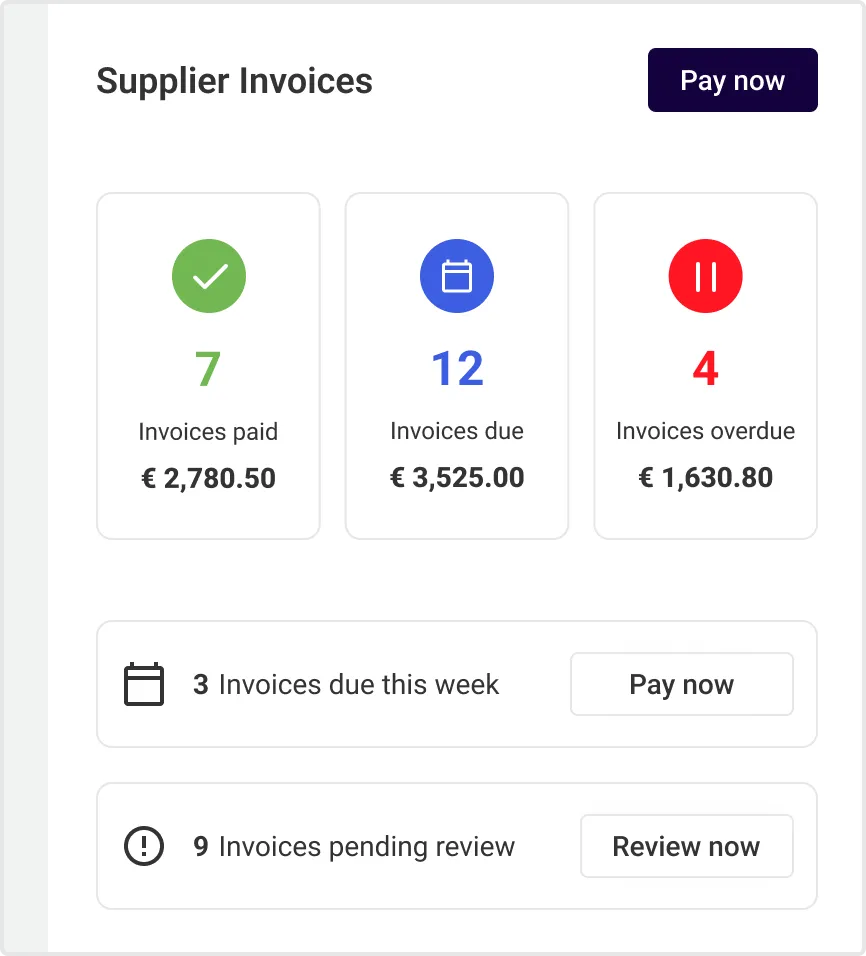Open Review now for pending invoices

click(x=687, y=846)
